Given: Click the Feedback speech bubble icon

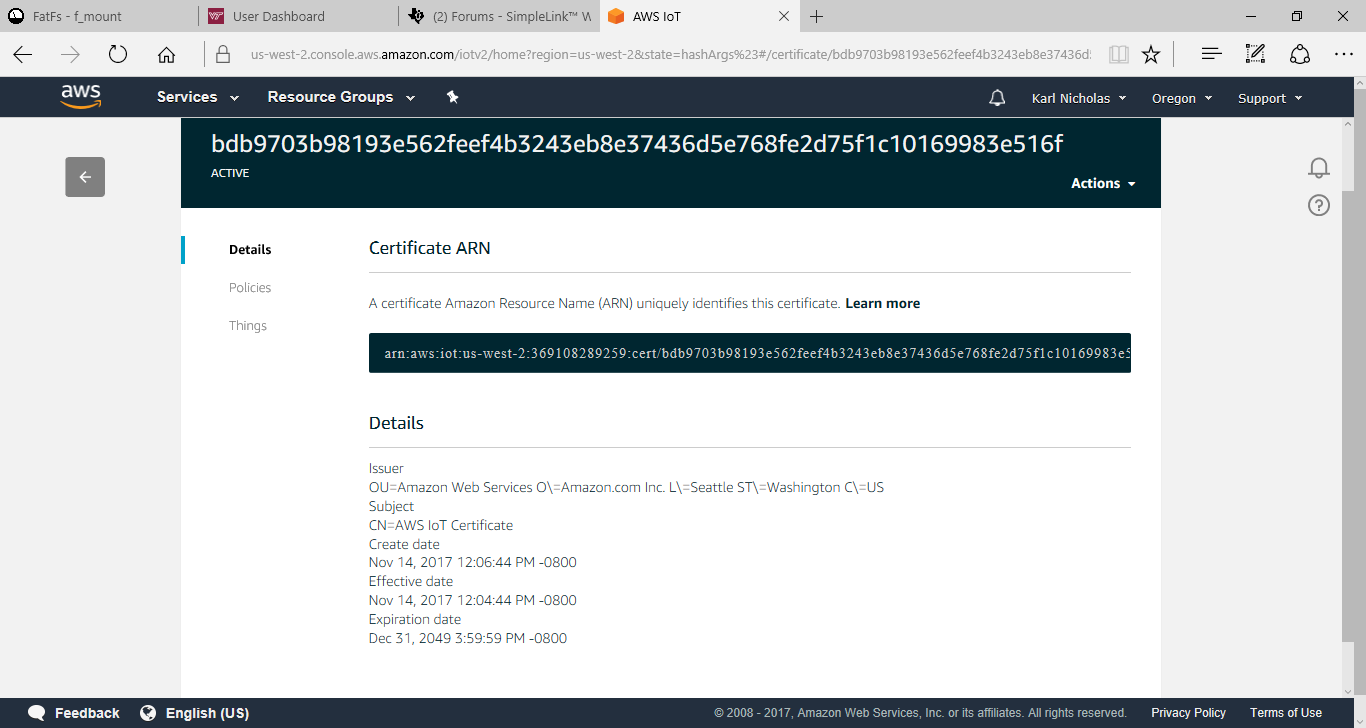Looking at the screenshot, I should tap(37, 713).
